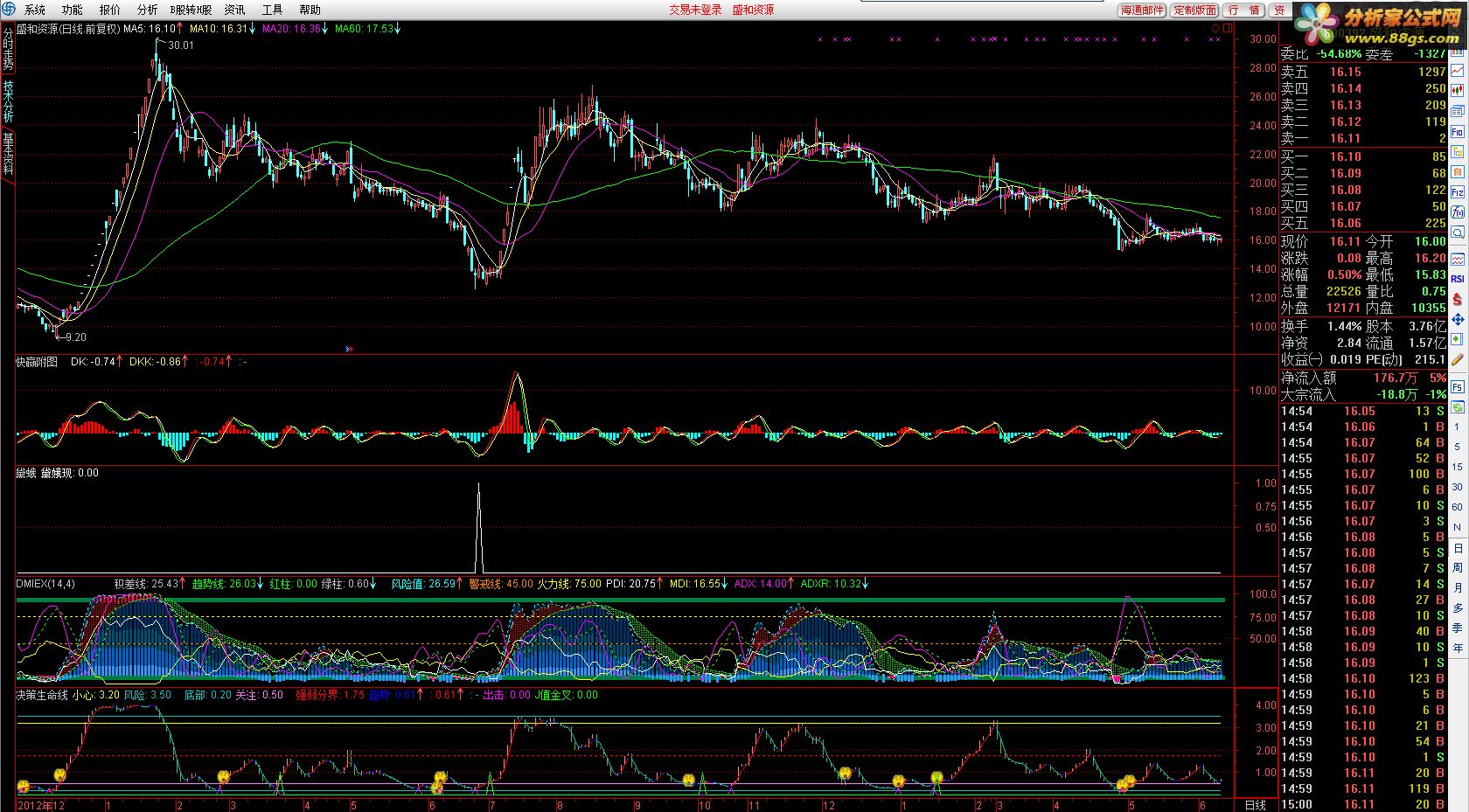Click the 行情 button

click(x=1244, y=10)
